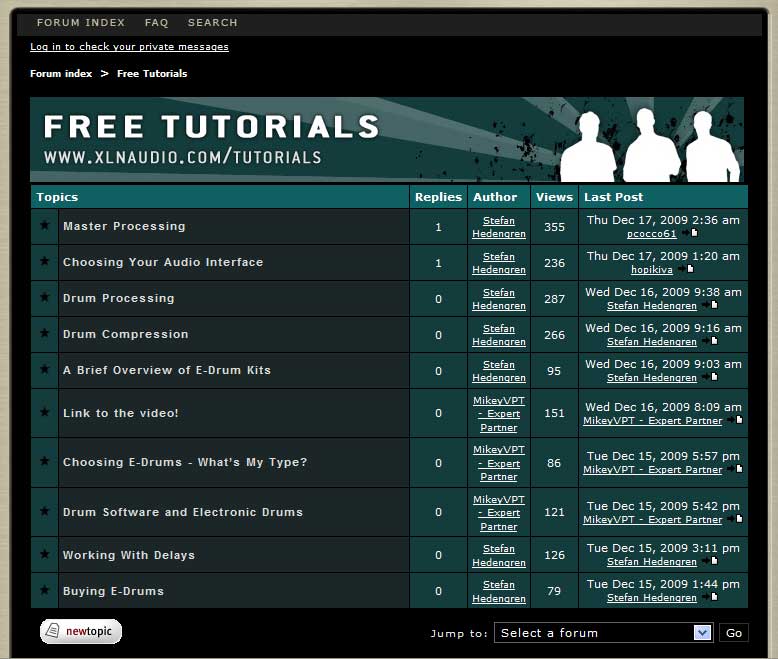
Task: Open Drum Software and Electronic Drums topic
Action: pos(183,512)
